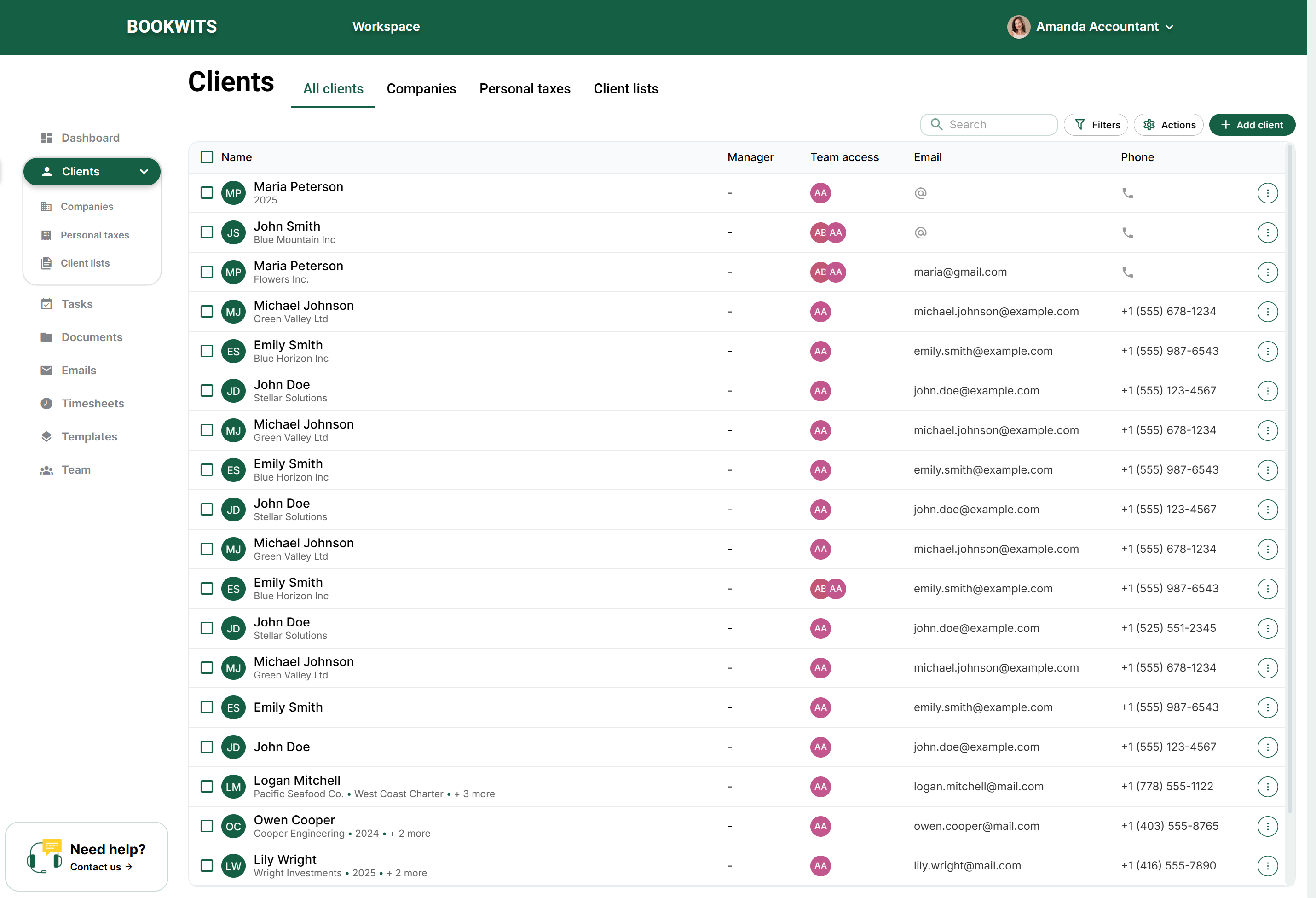
Task: Click the Personal taxes icon in sidebar
Action: click(x=46, y=235)
